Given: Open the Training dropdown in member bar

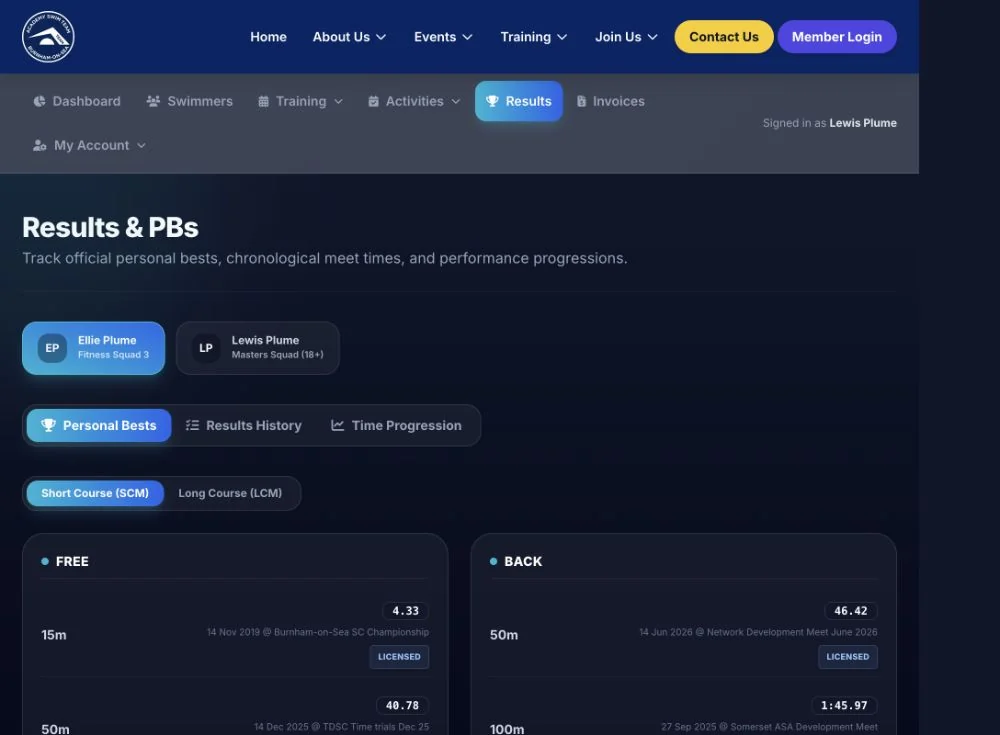Looking at the screenshot, I should pyautogui.click(x=300, y=101).
